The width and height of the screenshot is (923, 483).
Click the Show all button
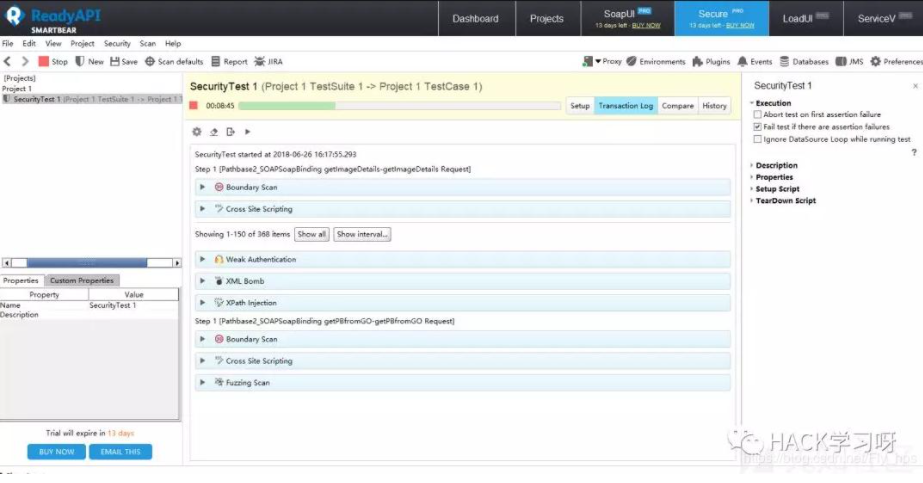[x=311, y=234]
